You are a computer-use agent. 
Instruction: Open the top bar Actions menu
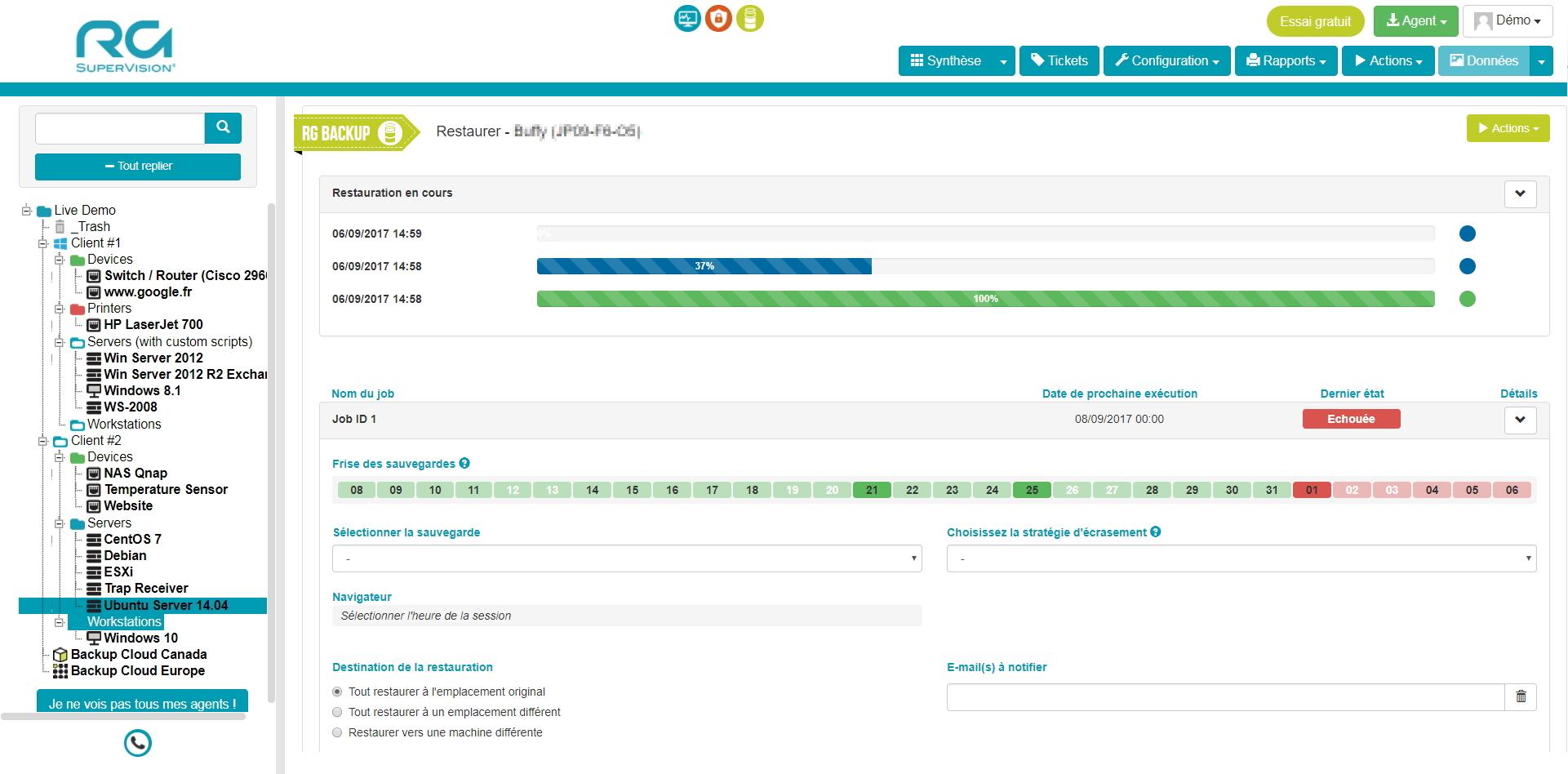tap(1388, 61)
